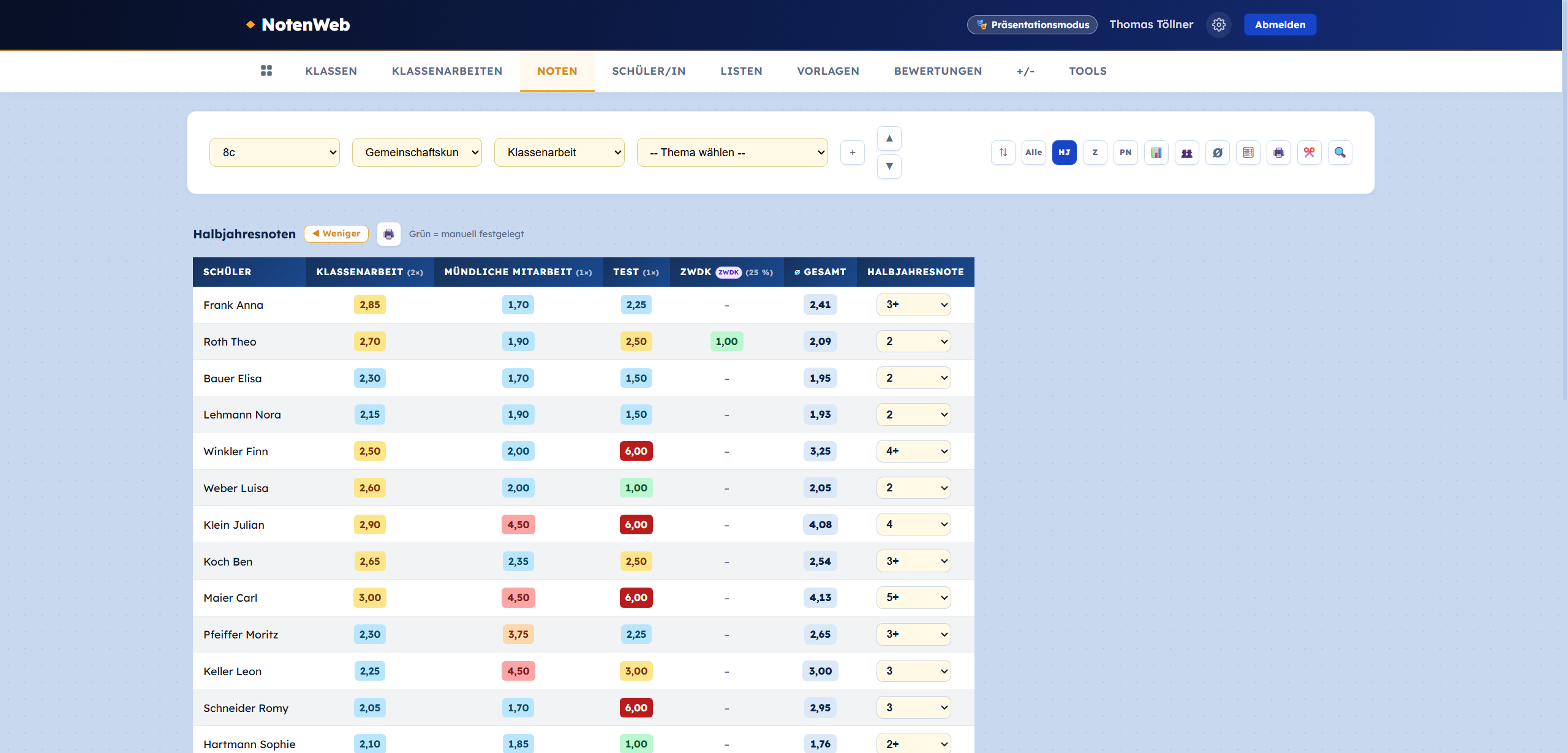
Task: Open the settings gear icon
Action: (x=1218, y=25)
